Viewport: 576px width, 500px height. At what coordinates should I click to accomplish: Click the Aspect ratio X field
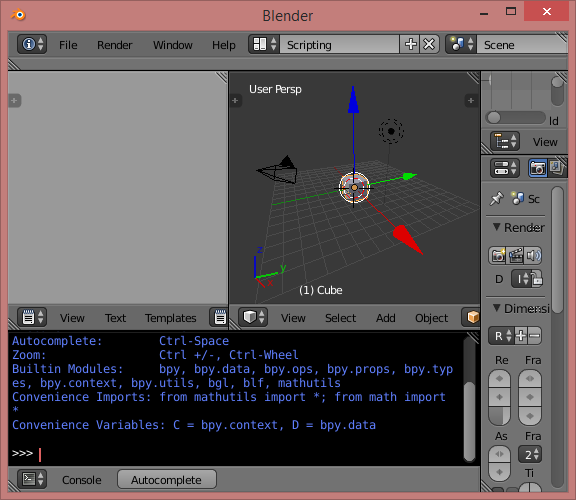499,454
